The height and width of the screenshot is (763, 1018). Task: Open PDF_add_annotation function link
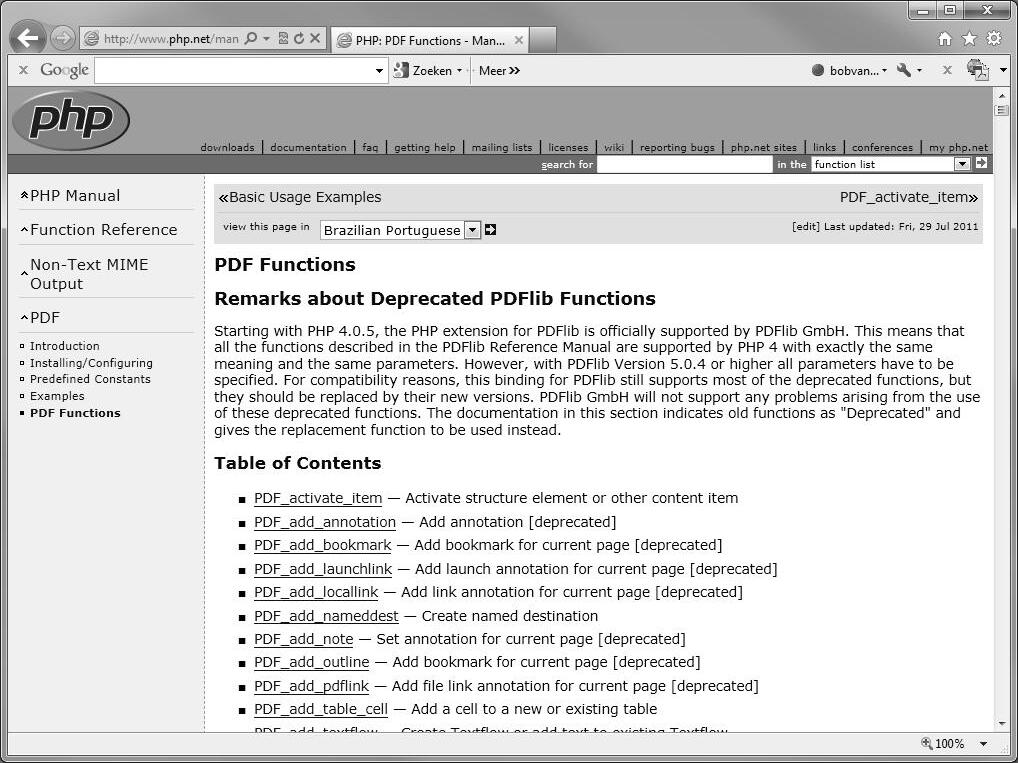325,522
